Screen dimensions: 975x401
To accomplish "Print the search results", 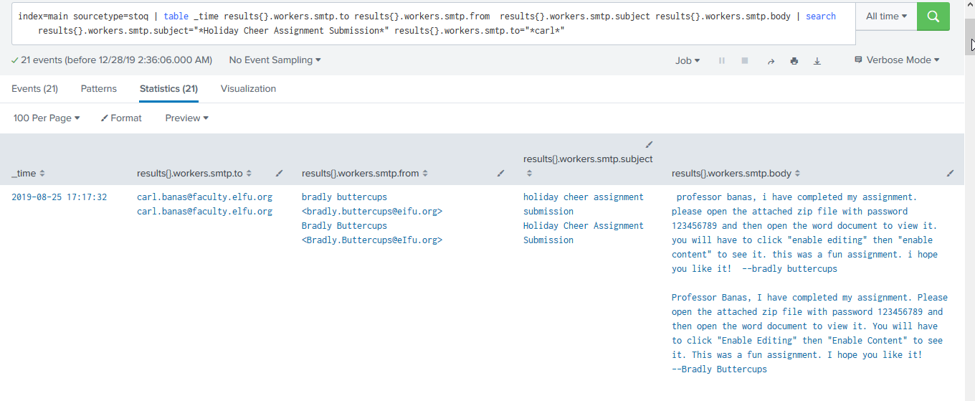I will (x=794, y=61).
